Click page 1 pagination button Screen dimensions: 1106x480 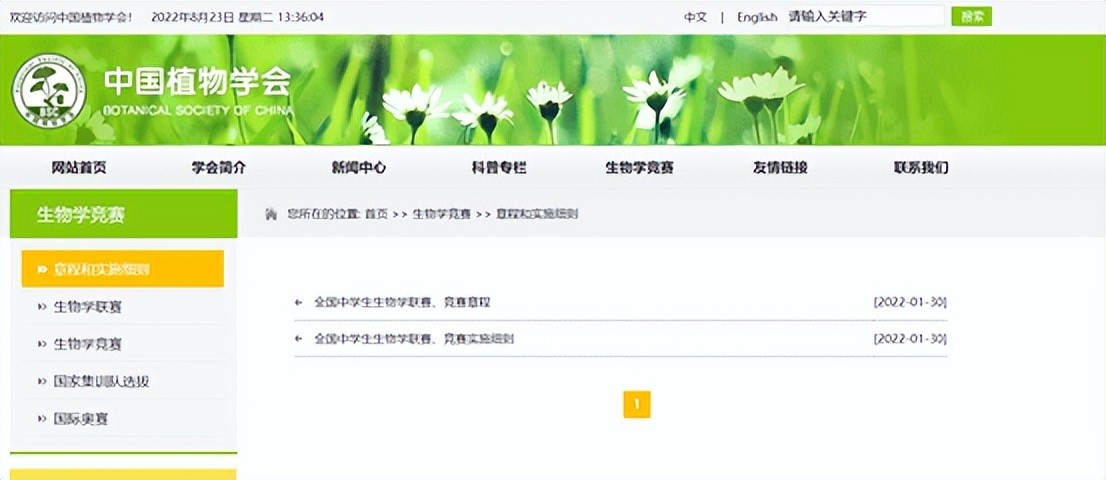(x=636, y=404)
